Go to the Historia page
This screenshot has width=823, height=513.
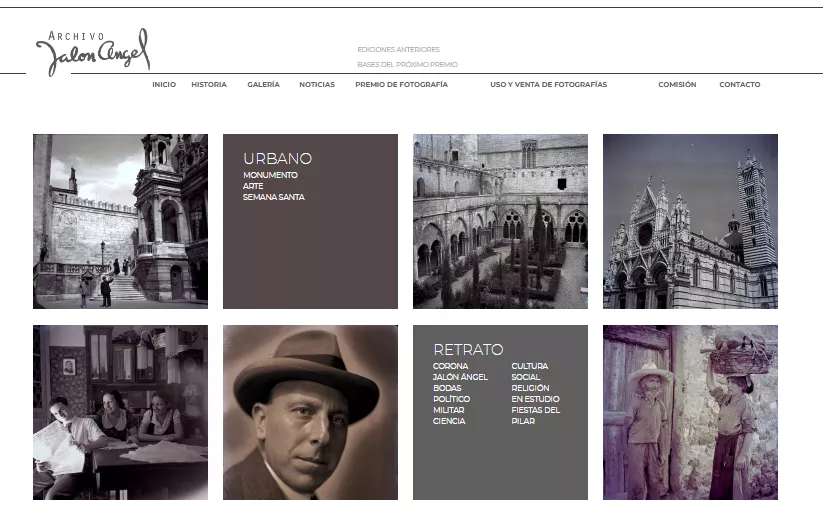[209, 85]
